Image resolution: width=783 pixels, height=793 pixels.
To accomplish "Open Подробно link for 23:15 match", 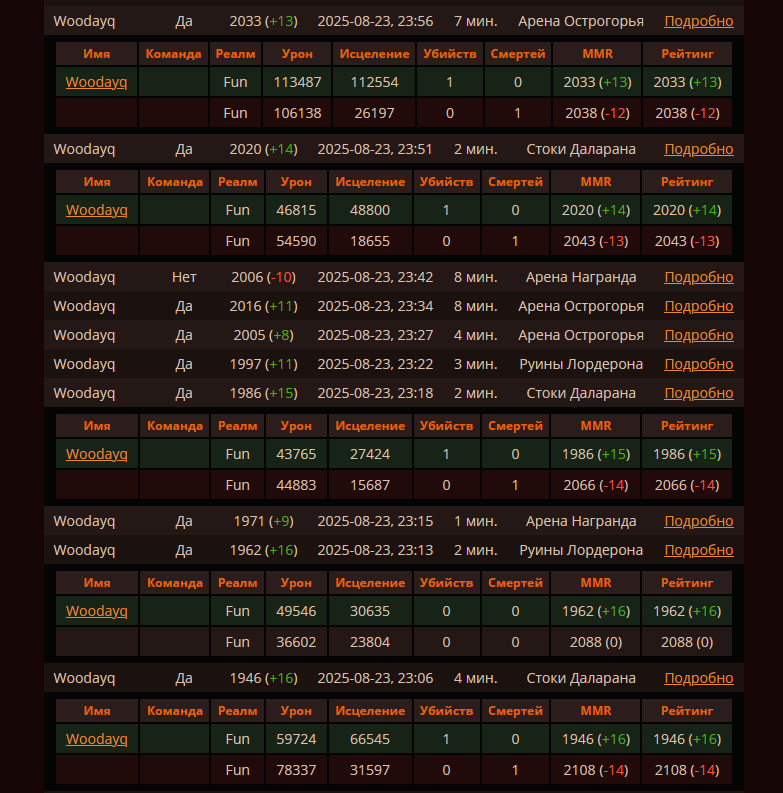I will coord(699,521).
